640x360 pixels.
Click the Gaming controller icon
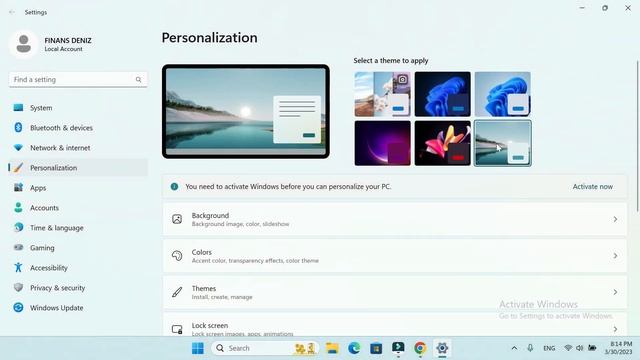(x=18, y=247)
